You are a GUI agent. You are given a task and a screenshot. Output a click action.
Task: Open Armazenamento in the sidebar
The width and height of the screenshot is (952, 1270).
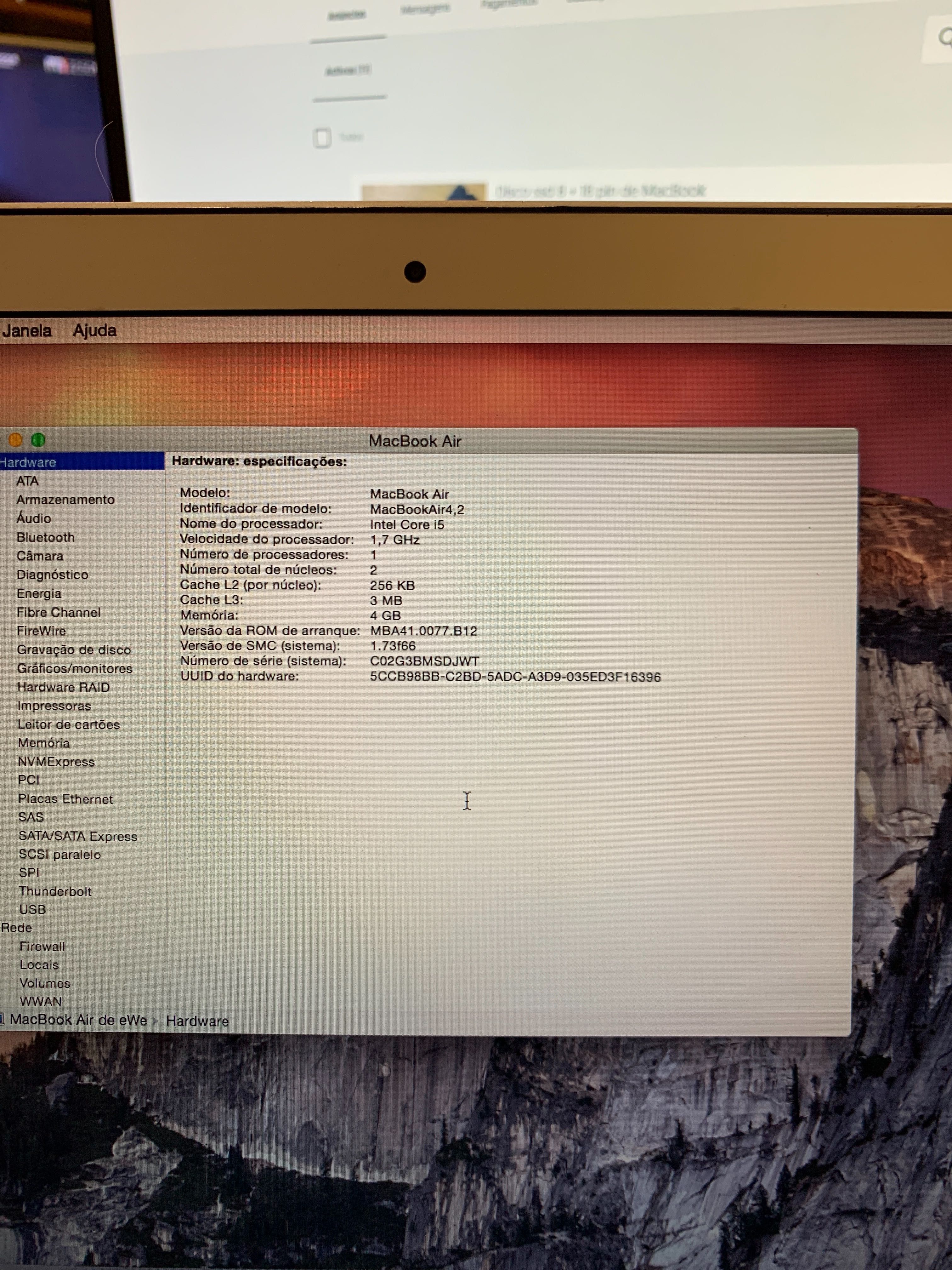coord(65,500)
